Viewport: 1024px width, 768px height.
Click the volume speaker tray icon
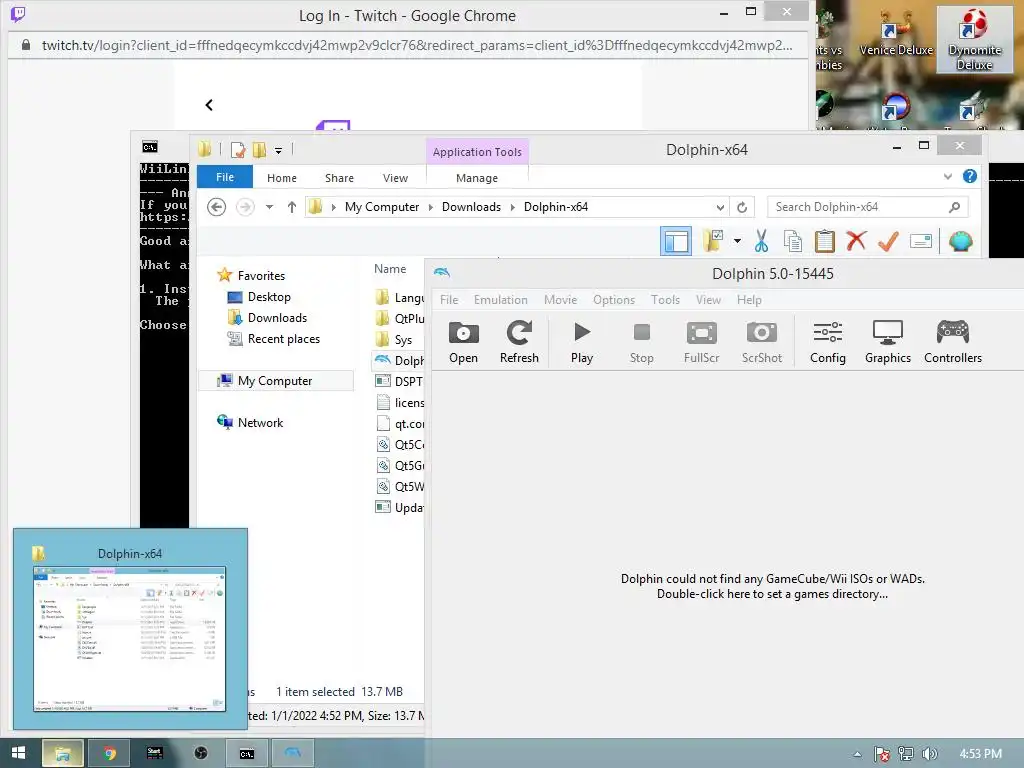(x=929, y=754)
